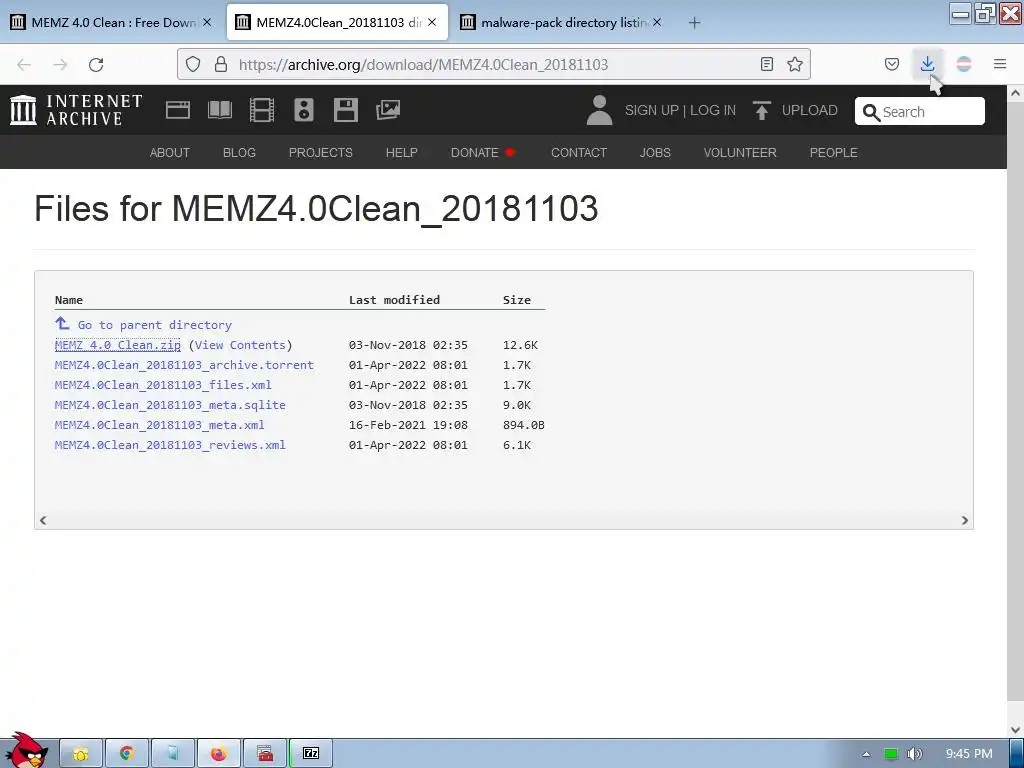Screen dimensions: 1024x768
Task: Reload the current page
Action: point(96,64)
